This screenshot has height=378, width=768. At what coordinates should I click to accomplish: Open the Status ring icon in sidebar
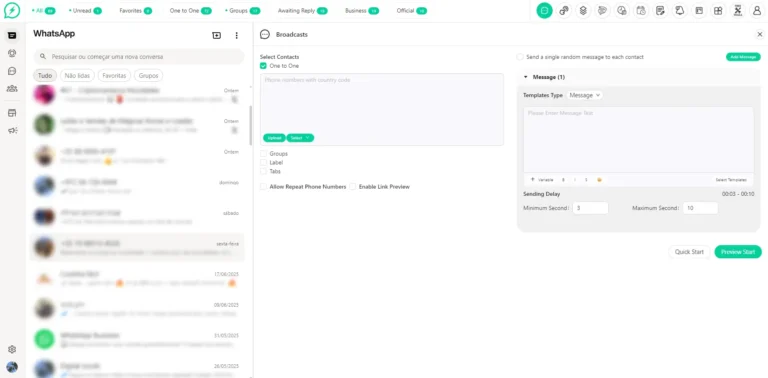12,53
